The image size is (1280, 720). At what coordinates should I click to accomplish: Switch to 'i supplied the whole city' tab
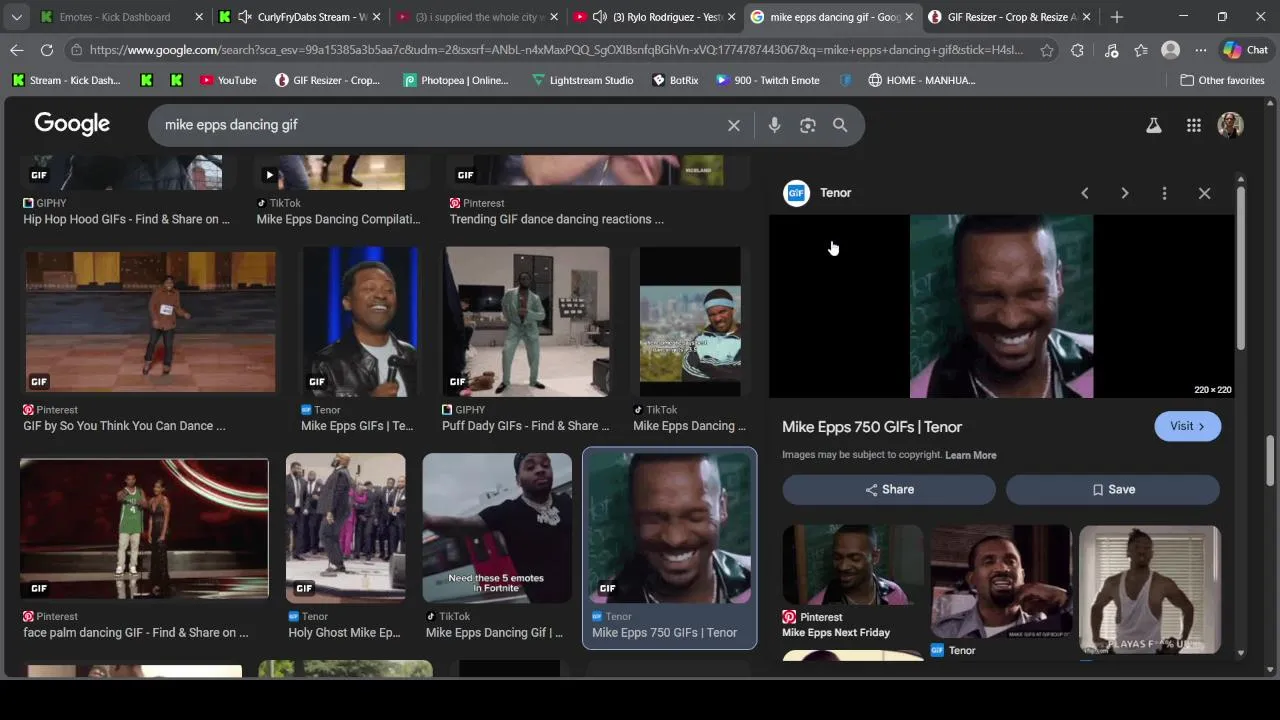point(477,17)
